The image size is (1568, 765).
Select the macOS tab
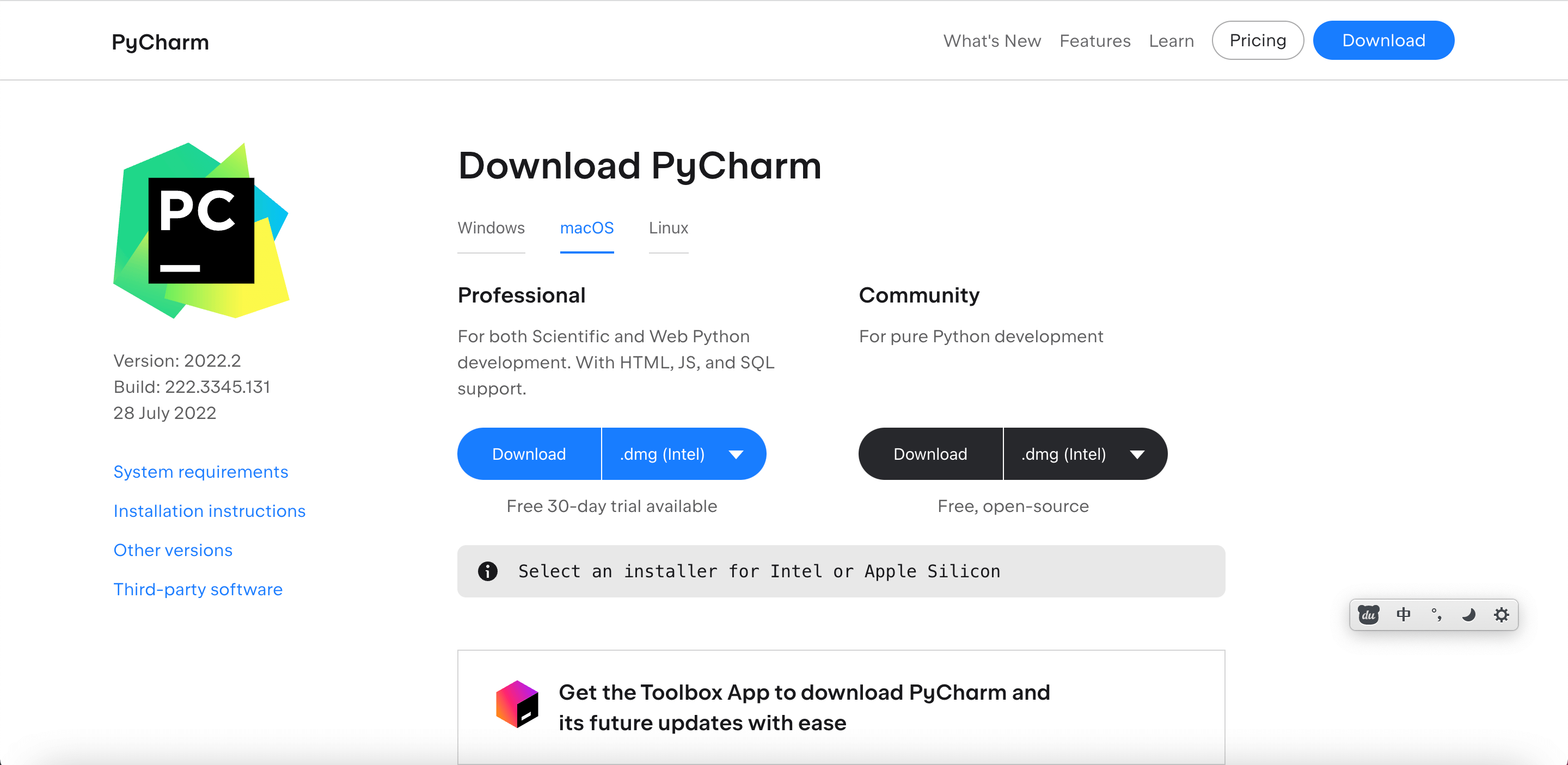[586, 228]
